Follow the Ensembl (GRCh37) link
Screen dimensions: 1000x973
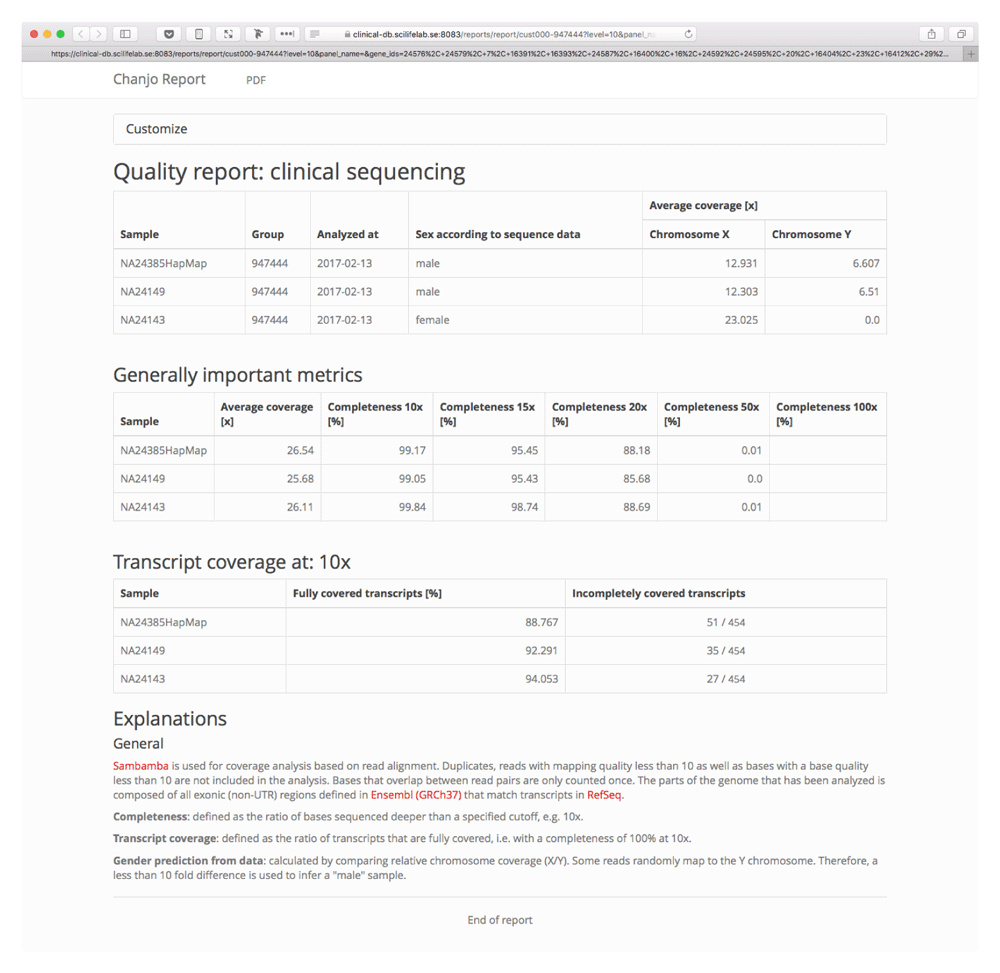(x=416, y=795)
